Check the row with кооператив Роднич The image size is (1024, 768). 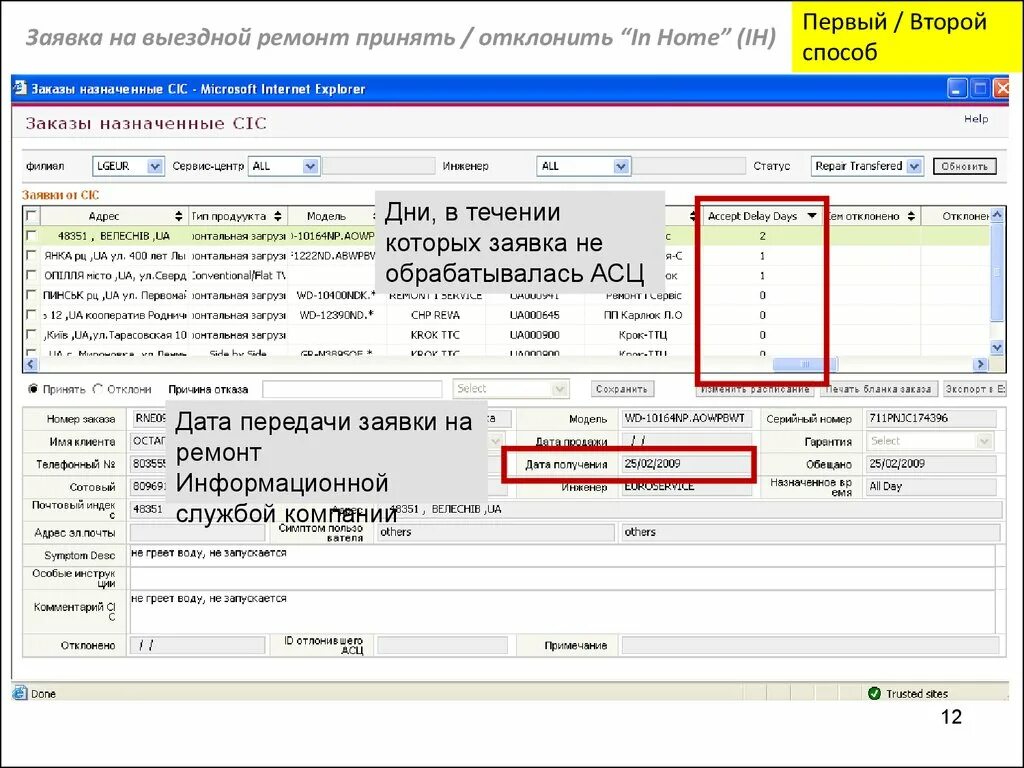(x=31, y=315)
